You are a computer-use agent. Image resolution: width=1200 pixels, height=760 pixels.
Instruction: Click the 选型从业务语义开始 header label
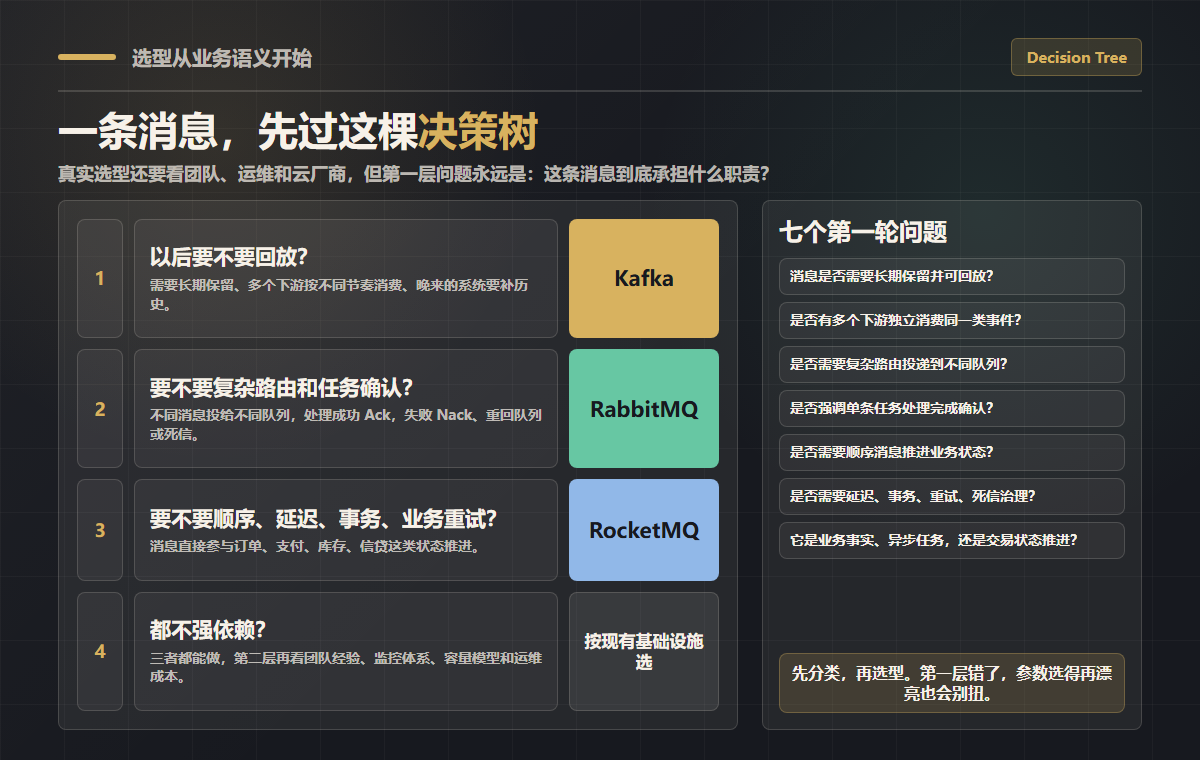pyautogui.click(x=222, y=58)
